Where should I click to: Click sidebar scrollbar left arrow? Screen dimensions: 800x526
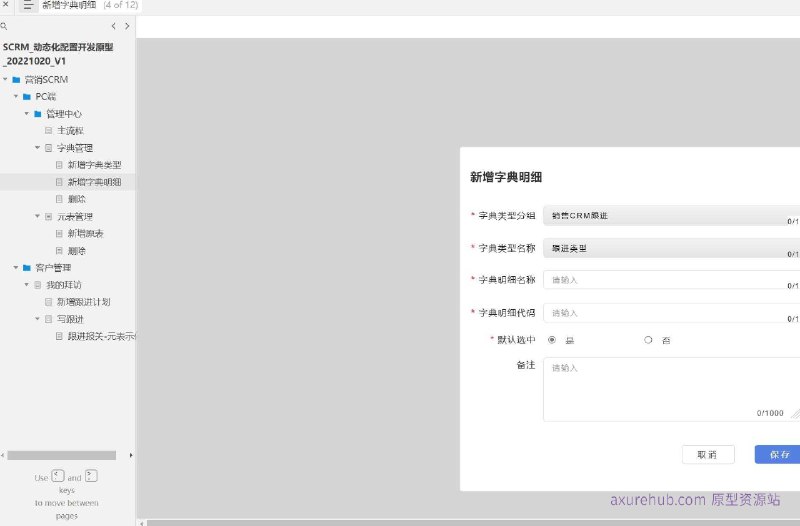pos(3,455)
